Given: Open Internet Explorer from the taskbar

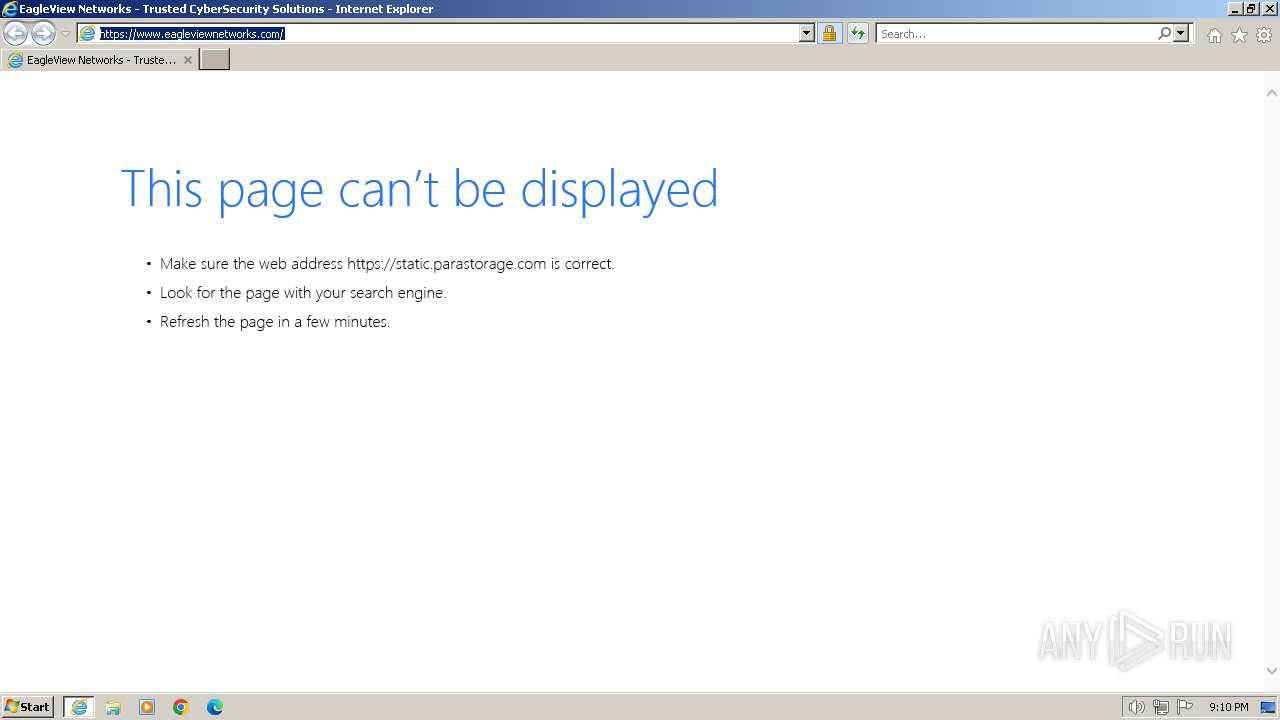Looking at the screenshot, I should 79,707.
